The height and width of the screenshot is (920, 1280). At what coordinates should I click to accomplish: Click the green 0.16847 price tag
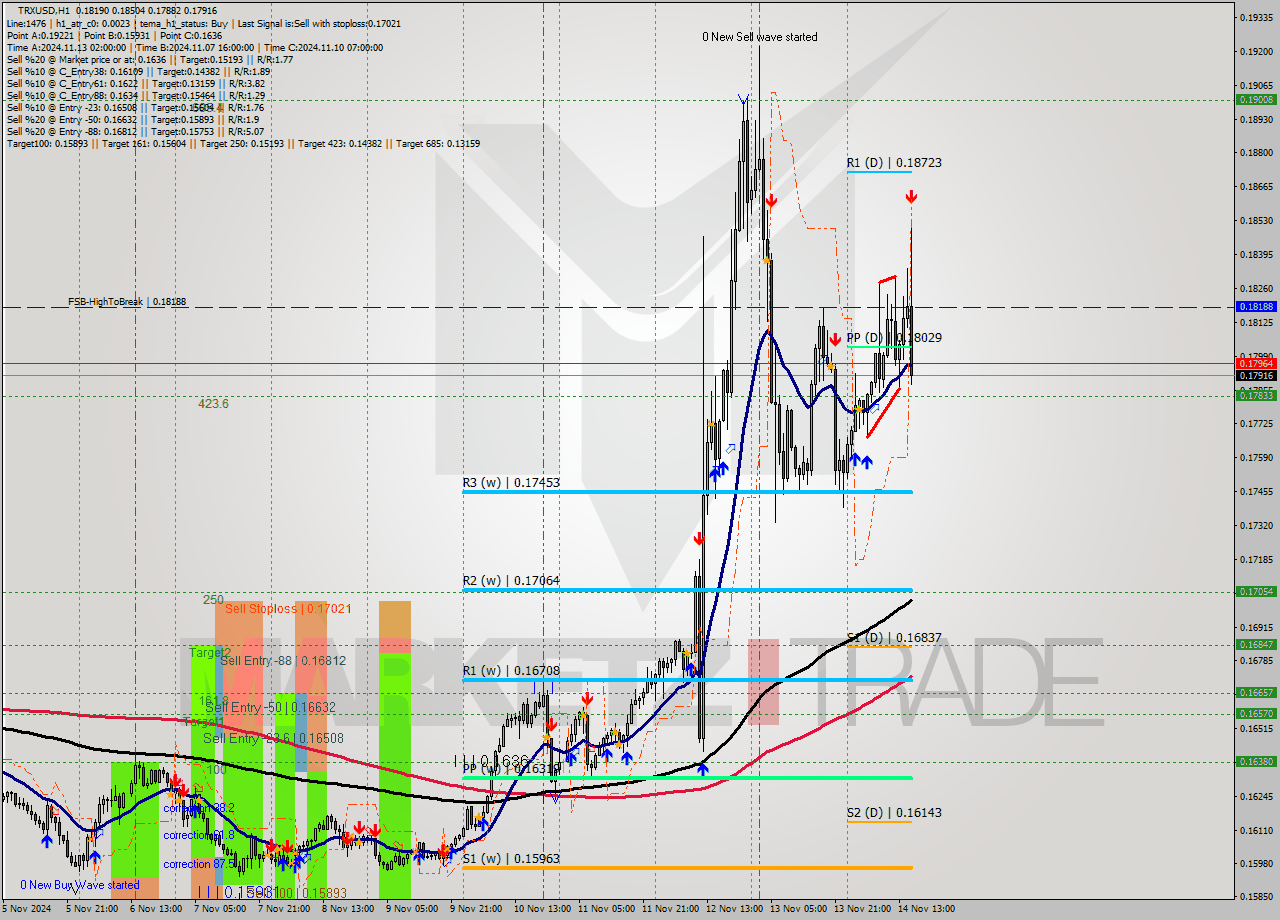point(1256,645)
